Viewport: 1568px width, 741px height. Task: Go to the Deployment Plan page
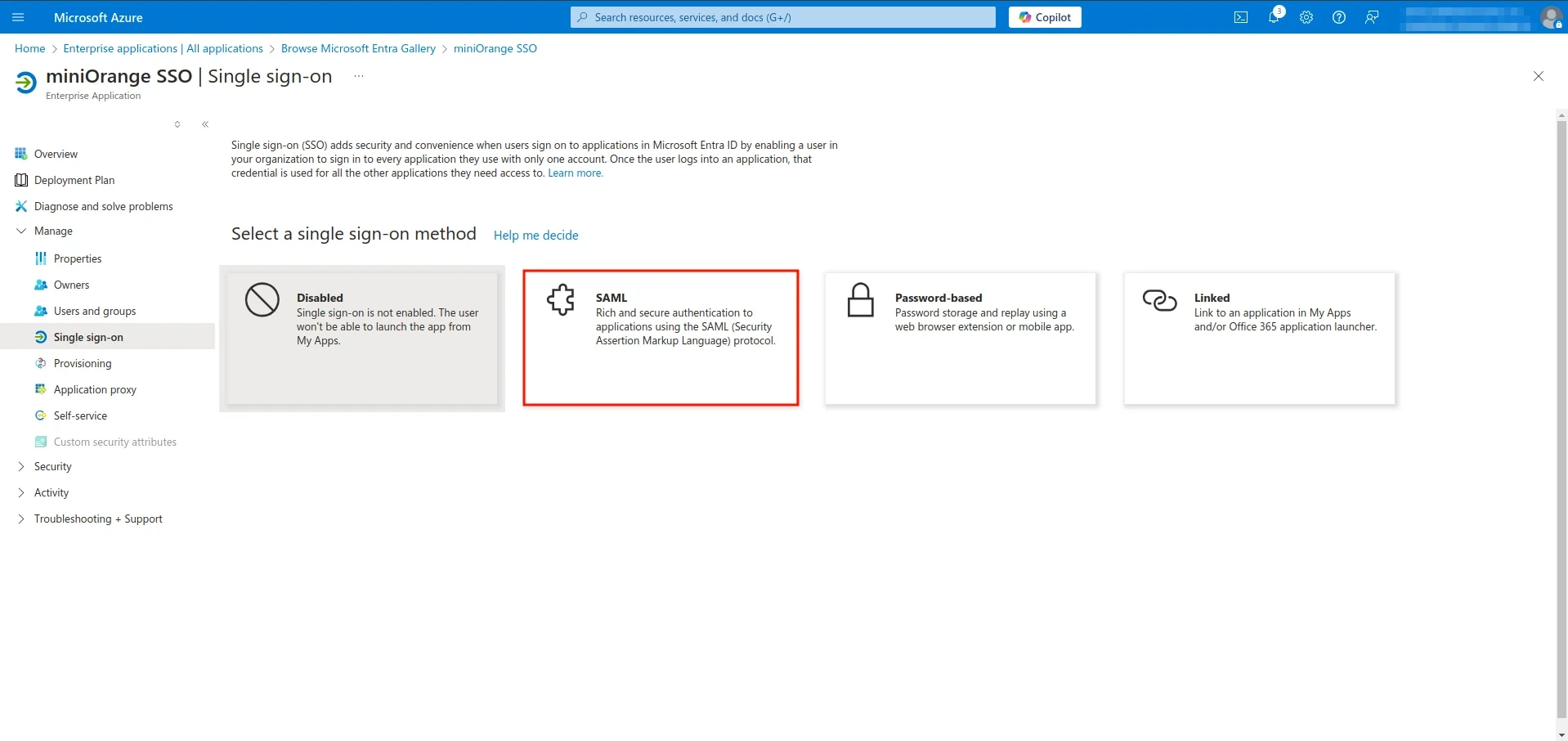(74, 180)
